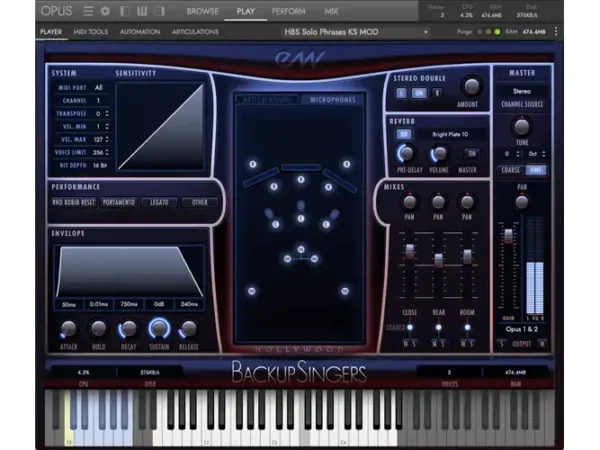Adjust the envelope Release knob
Screen dimensions: 600x450
coord(189,329)
